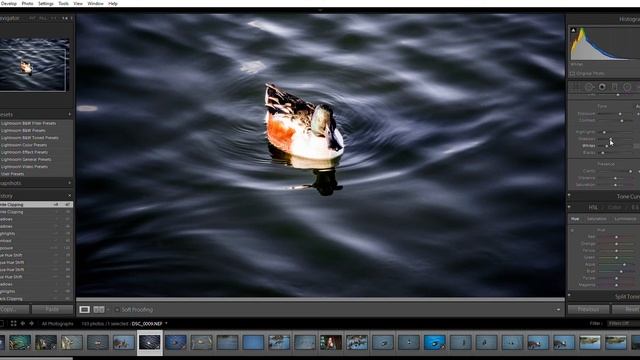Image resolution: width=640 pixels, height=360 pixels.
Task: Select the Red Eye Correction tool
Action: 602,87
